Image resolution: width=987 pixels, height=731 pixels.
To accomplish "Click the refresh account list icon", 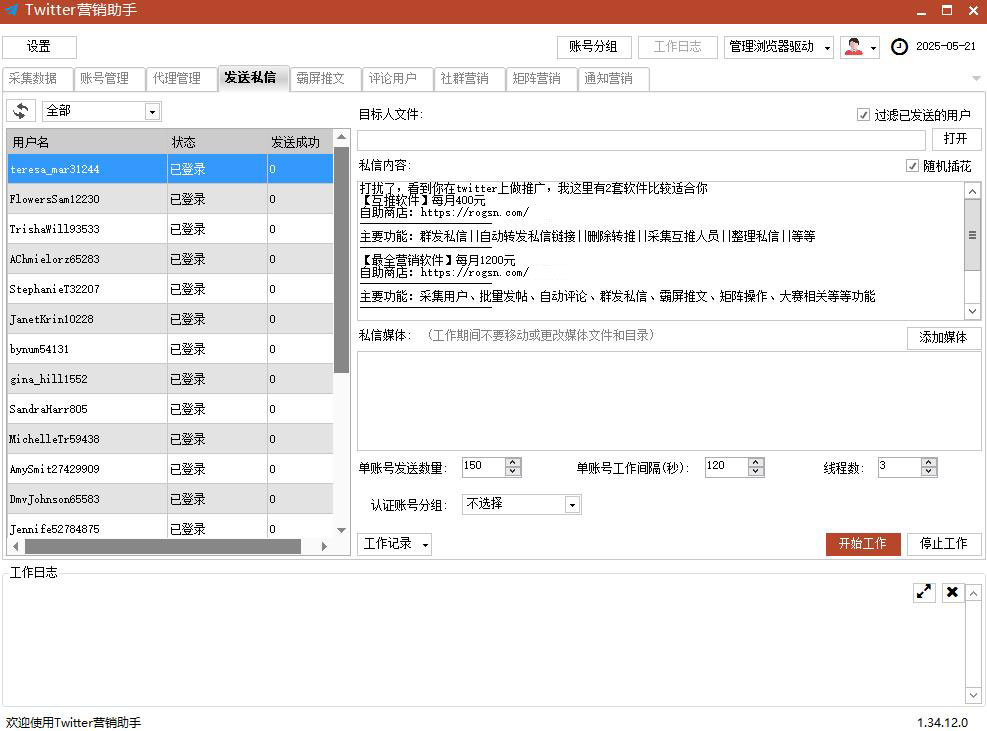I will pos(20,111).
